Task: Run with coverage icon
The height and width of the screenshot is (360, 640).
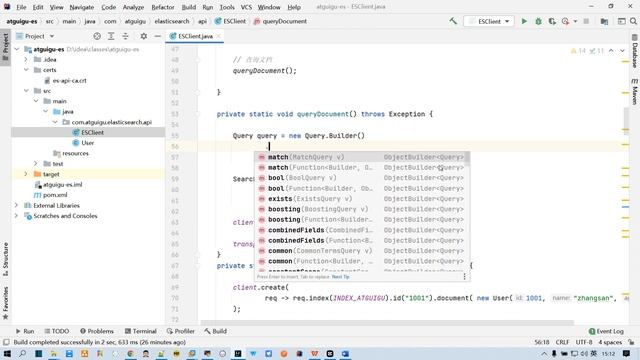Action: (x=552, y=21)
